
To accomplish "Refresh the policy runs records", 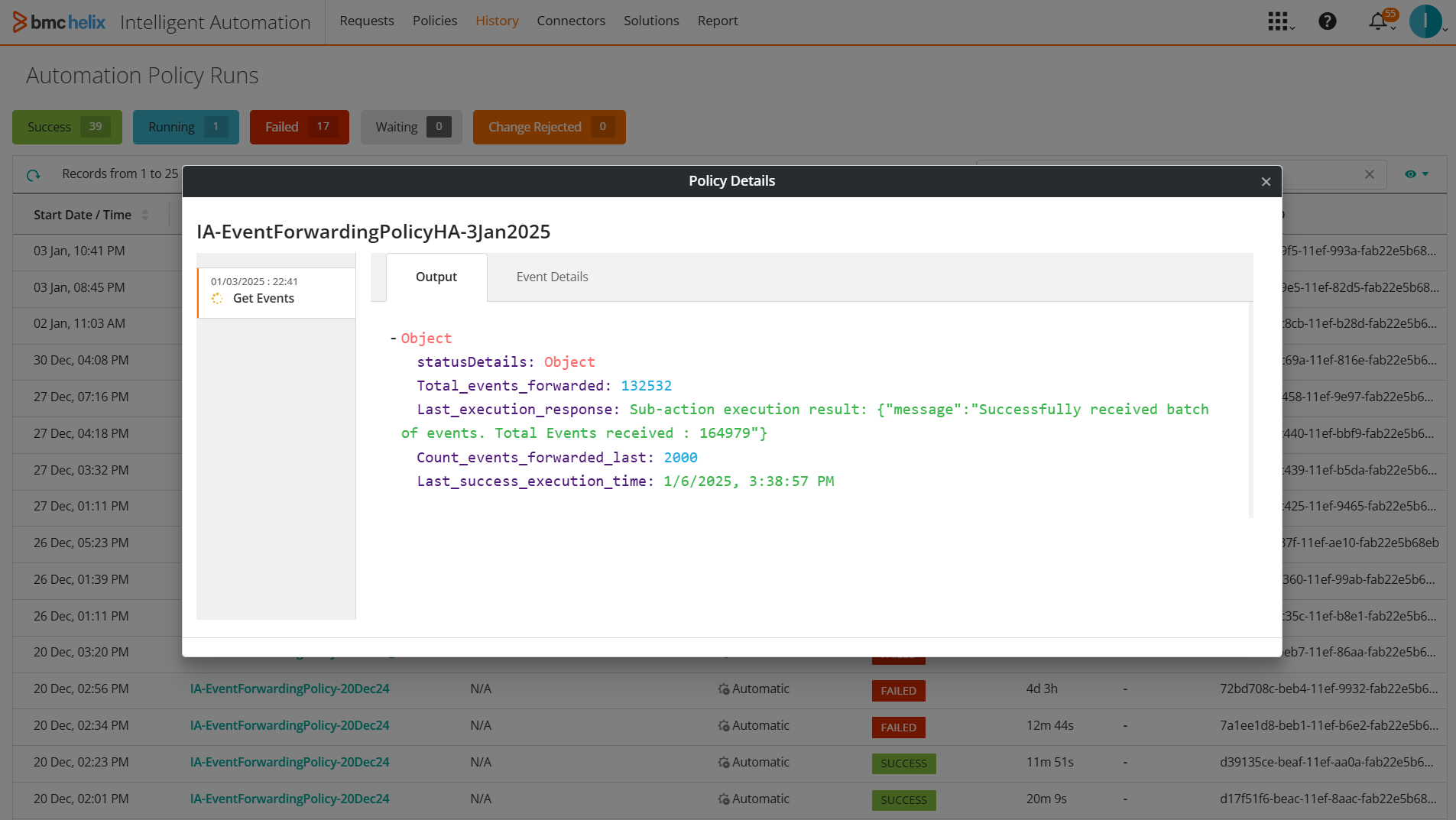I will (34, 175).
